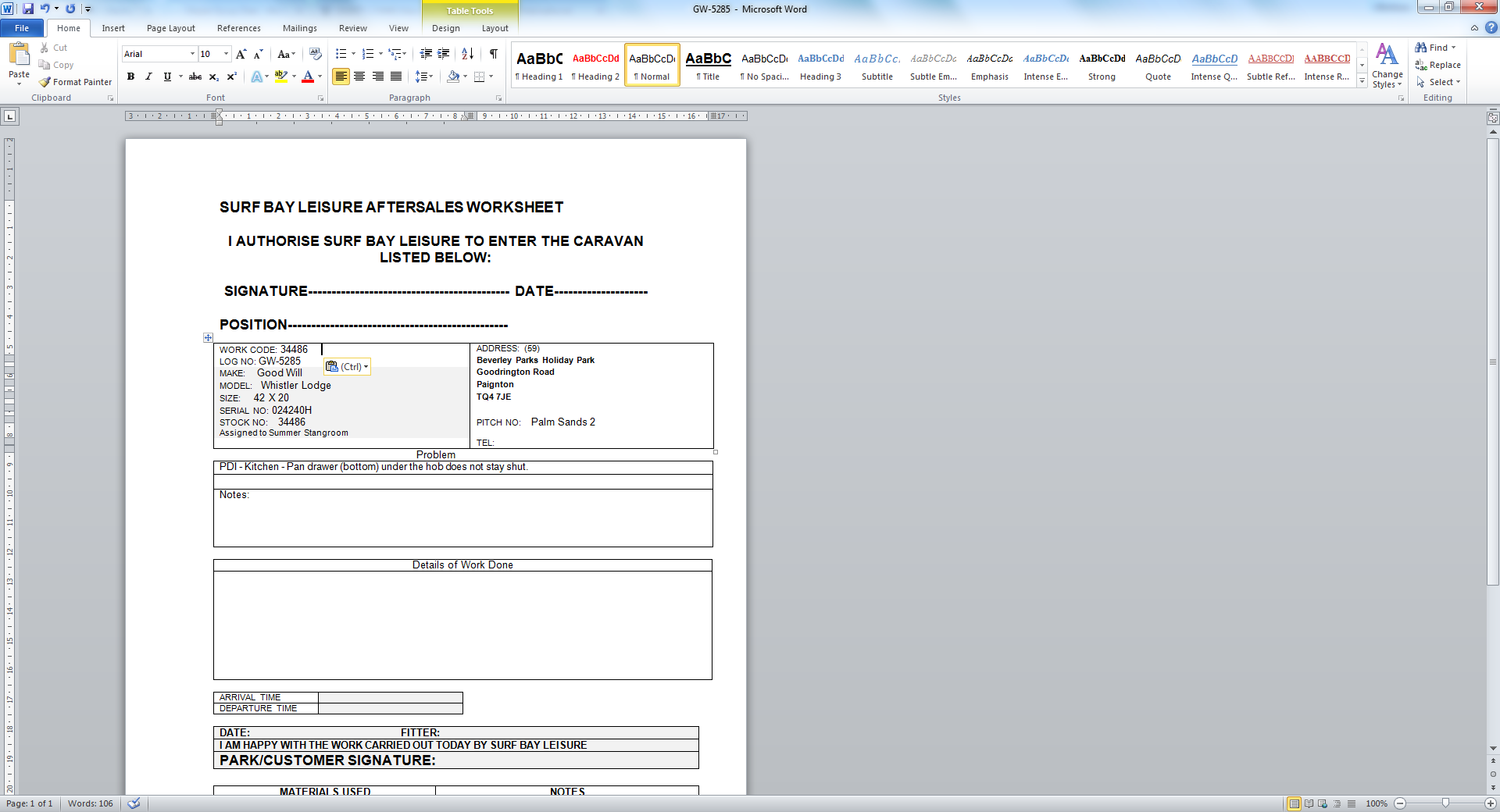This screenshot has width=1500, height=812.
Task: Apply Heading 1 style
Action: [540, 65]
